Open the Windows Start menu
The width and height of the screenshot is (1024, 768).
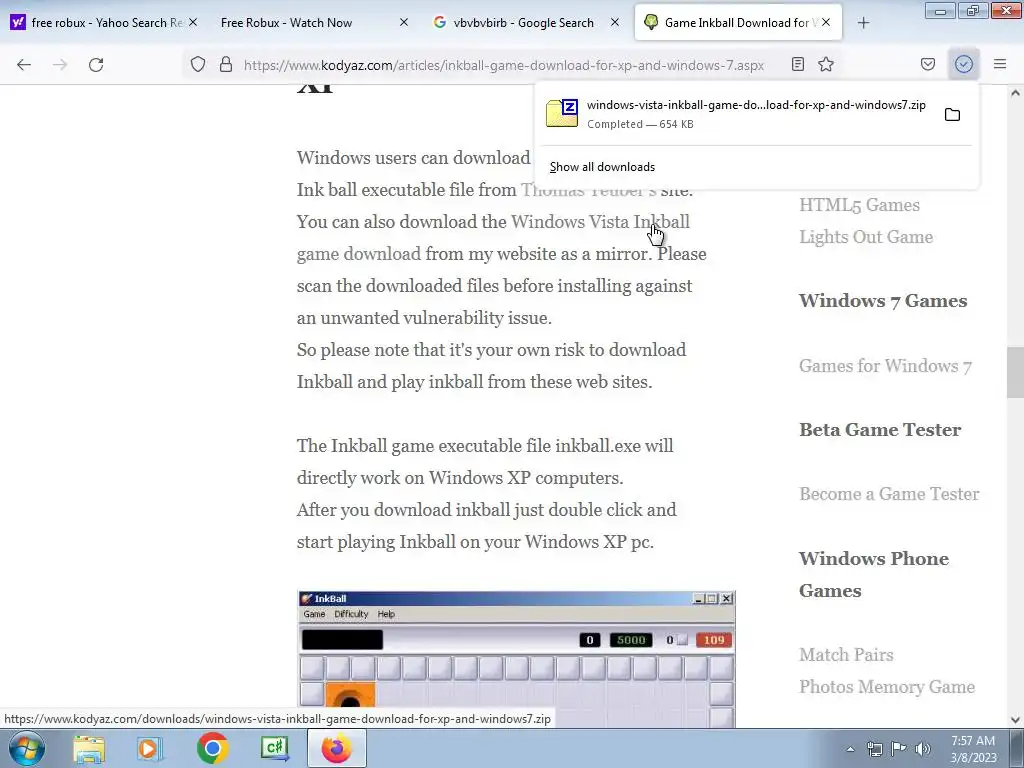[27, 748]
